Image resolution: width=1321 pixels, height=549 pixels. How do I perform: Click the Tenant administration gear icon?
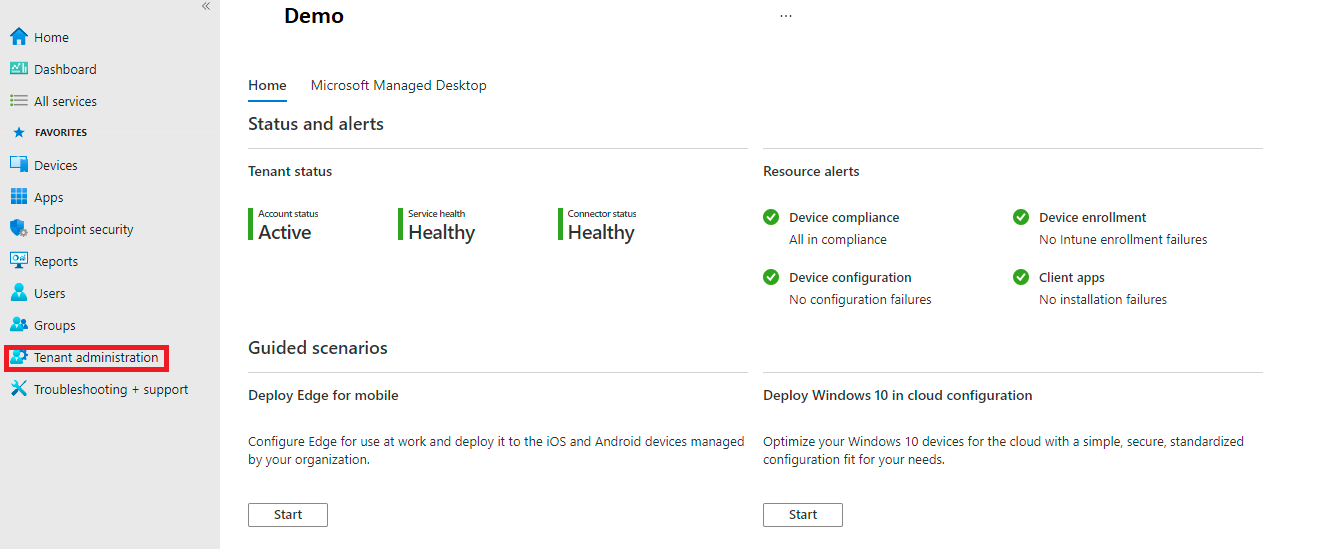click(19, 357)
